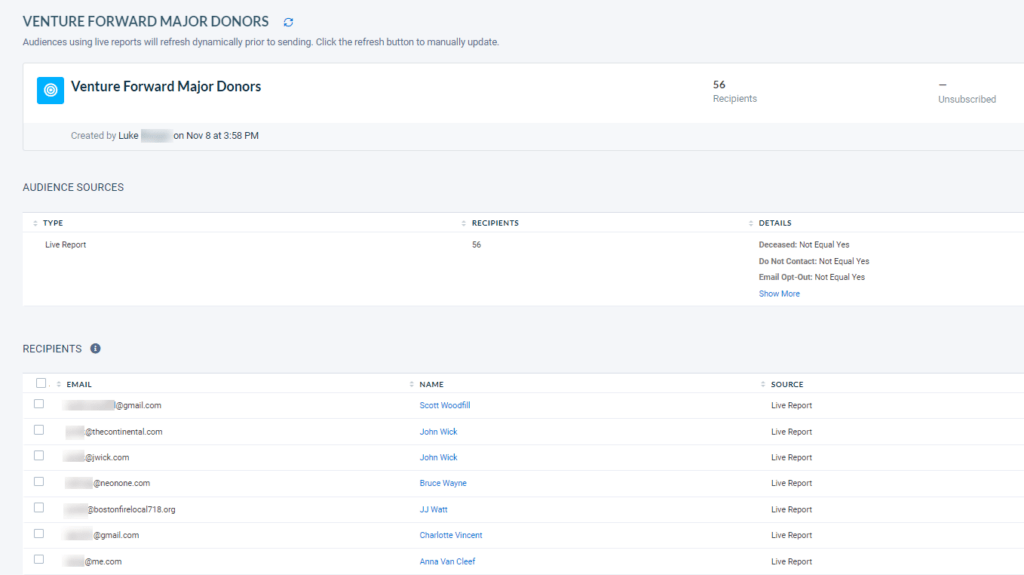The width and height of the screenshot is (1024, 575).
Task: Click the refresh audience icon
Action: point(288,22)
